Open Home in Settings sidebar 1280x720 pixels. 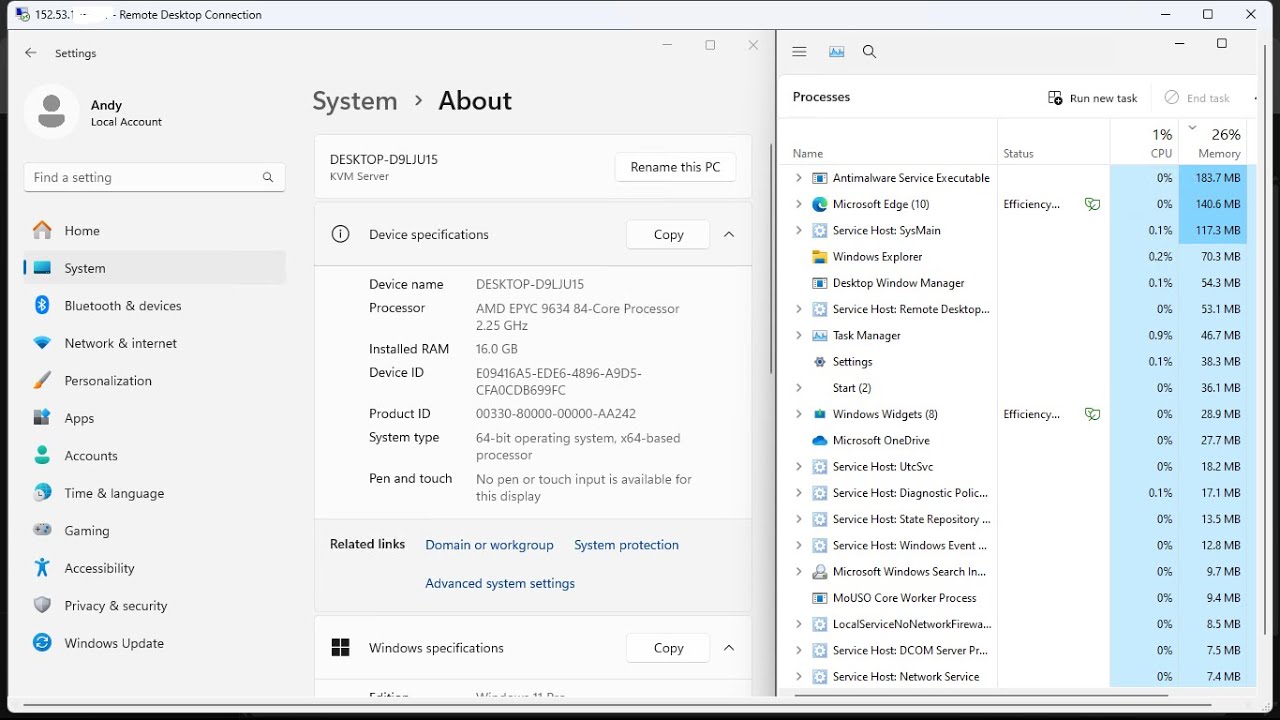click(155, 230)
